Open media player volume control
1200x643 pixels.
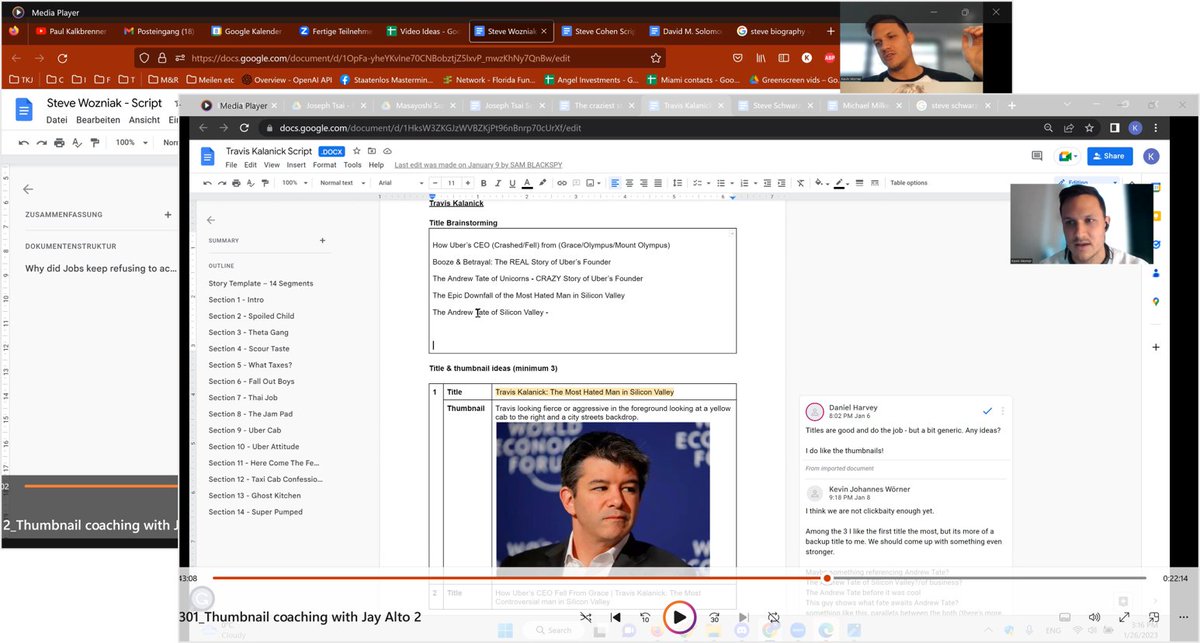click(x=1094, y=617)
